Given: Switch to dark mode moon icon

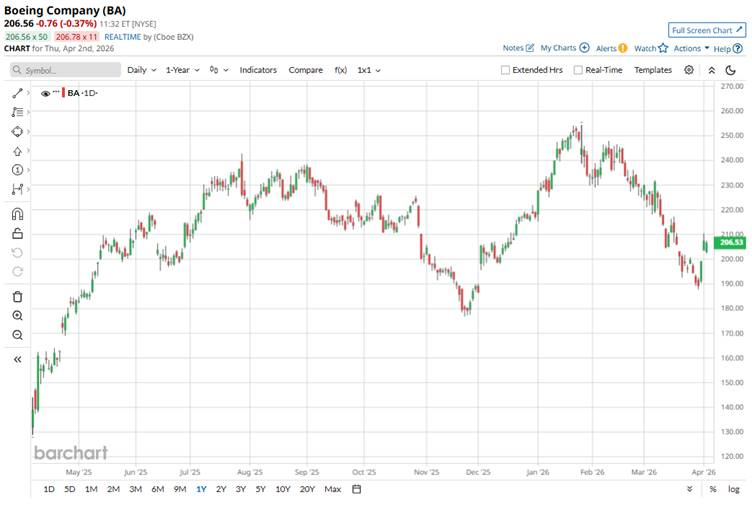Looking at the screenshot, I should click(733, 70).
